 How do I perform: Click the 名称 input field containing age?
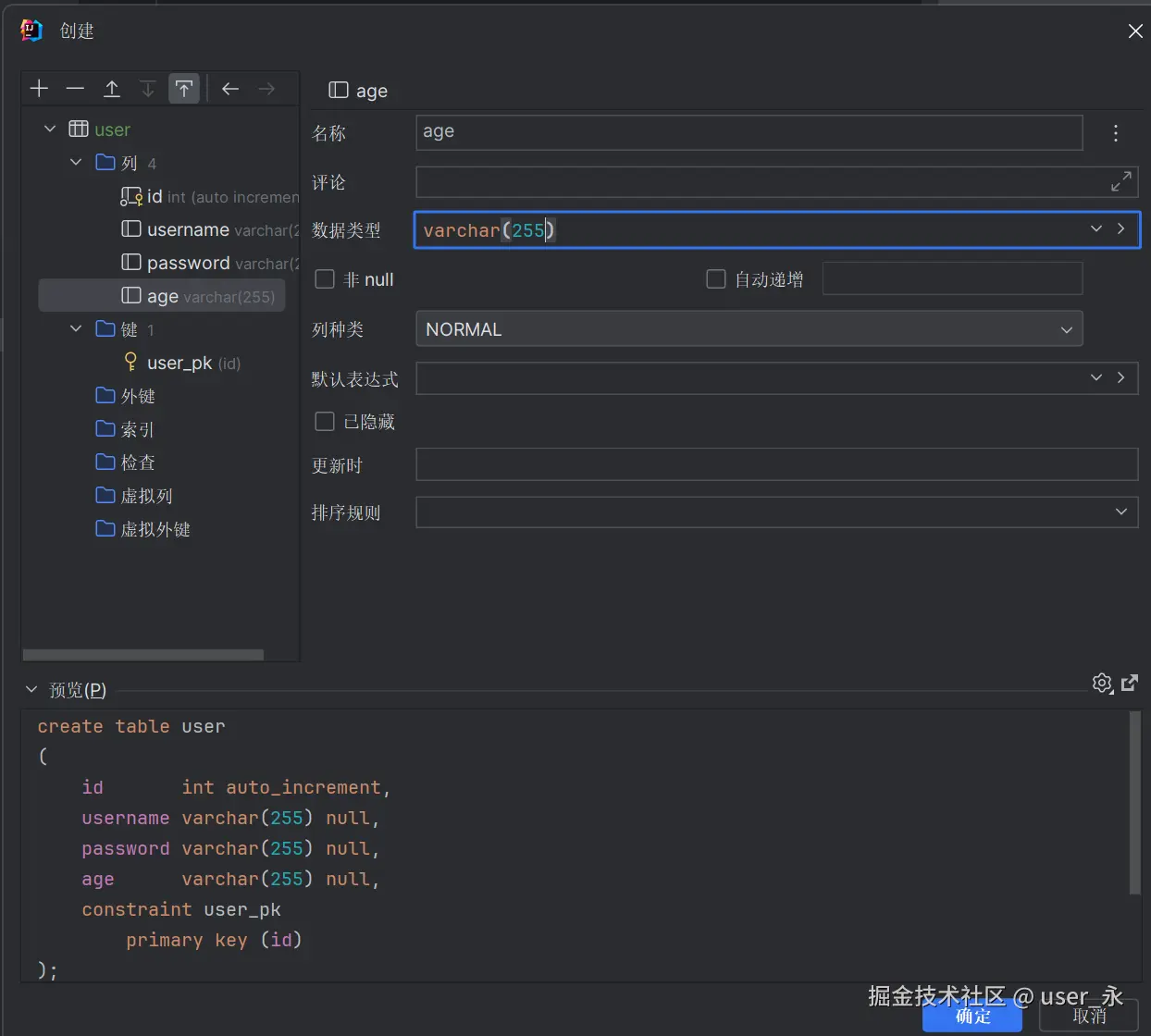click(749, 132)
